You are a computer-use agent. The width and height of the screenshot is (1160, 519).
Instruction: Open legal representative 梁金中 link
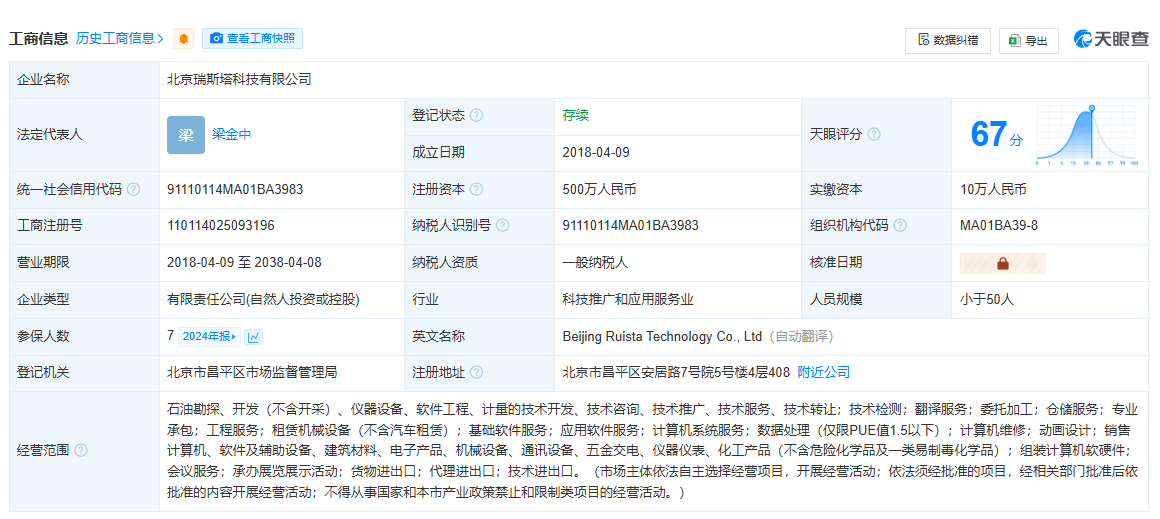(x=232, y=135)
